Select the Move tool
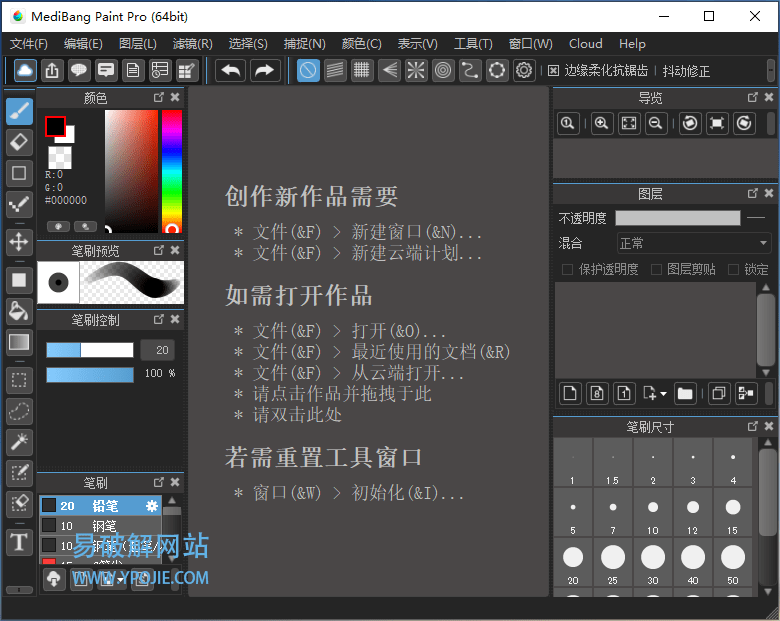 [19, 242]
